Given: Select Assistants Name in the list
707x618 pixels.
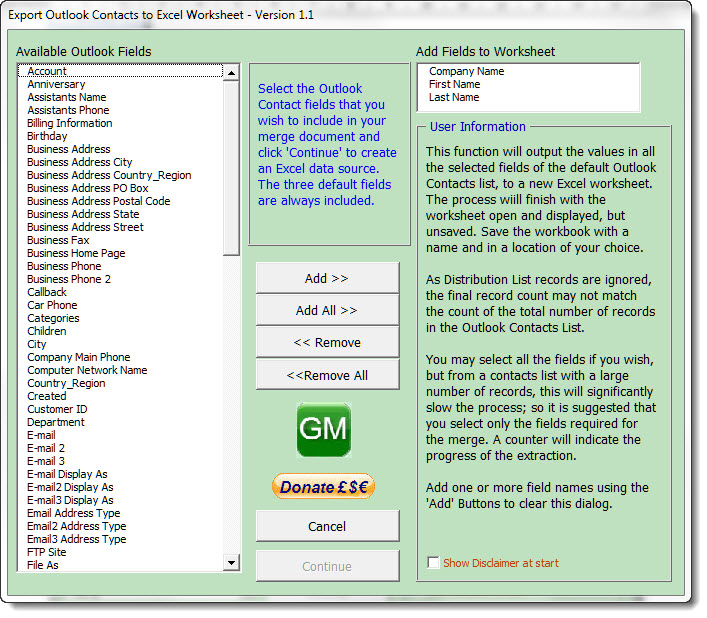Looking at the screenshot, I should (x=120, y=97).
